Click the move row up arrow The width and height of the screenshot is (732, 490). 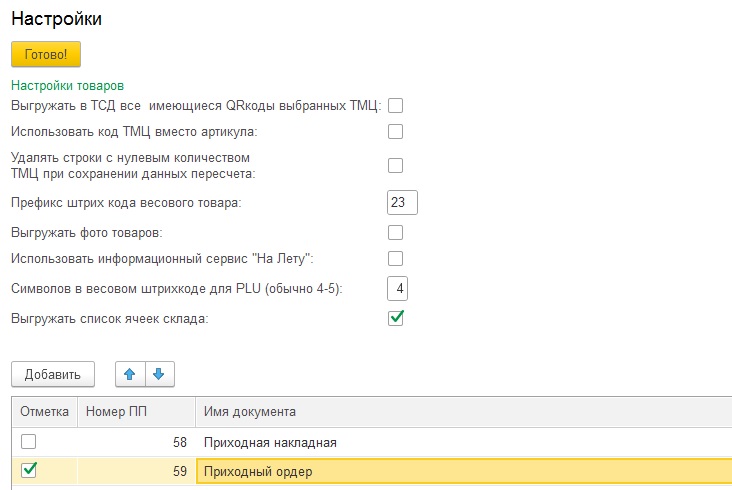(x=130, y=374)
